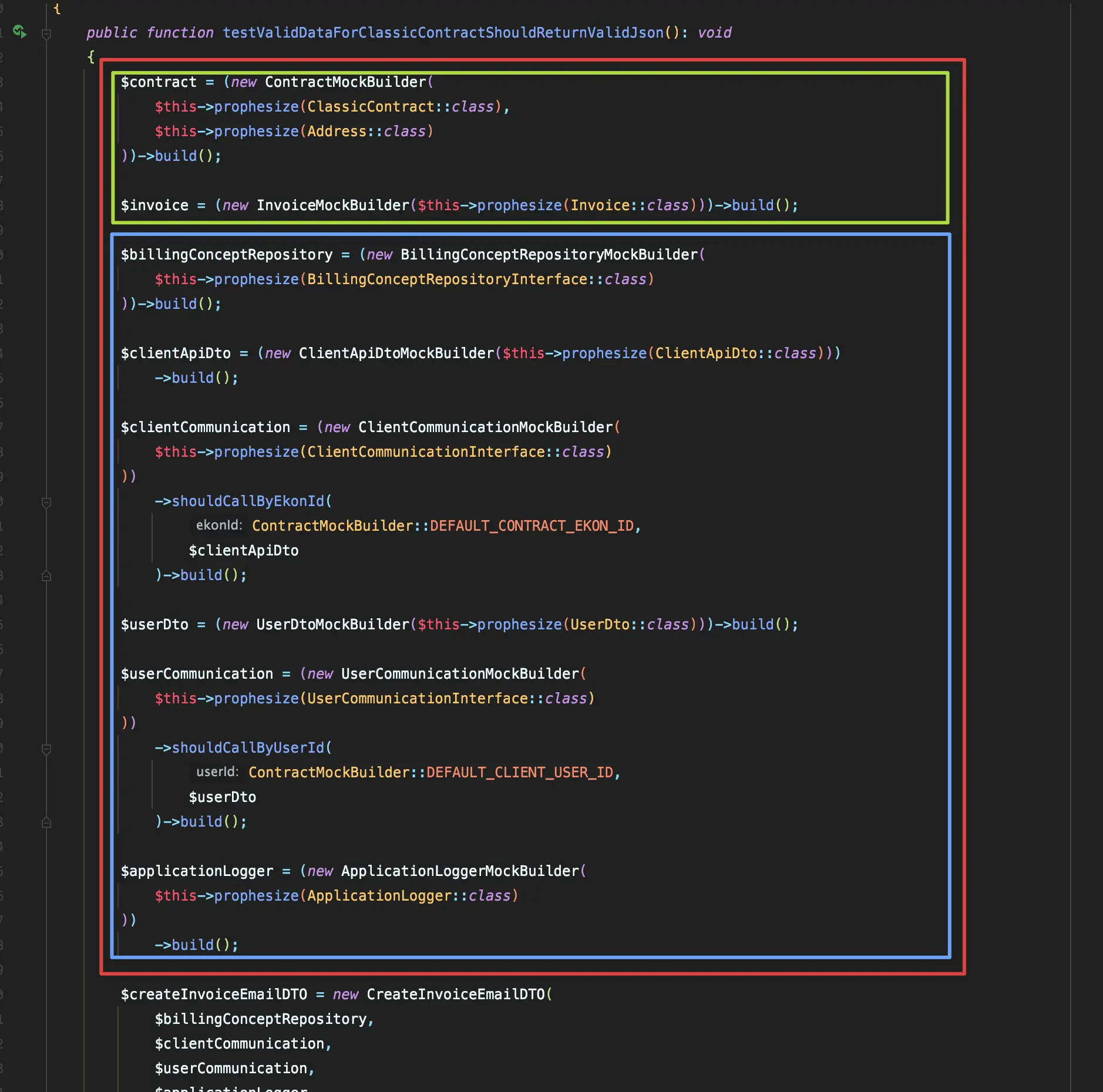
Task: Fold the shouldCallByEkonId call block
Action: [46, 503]
